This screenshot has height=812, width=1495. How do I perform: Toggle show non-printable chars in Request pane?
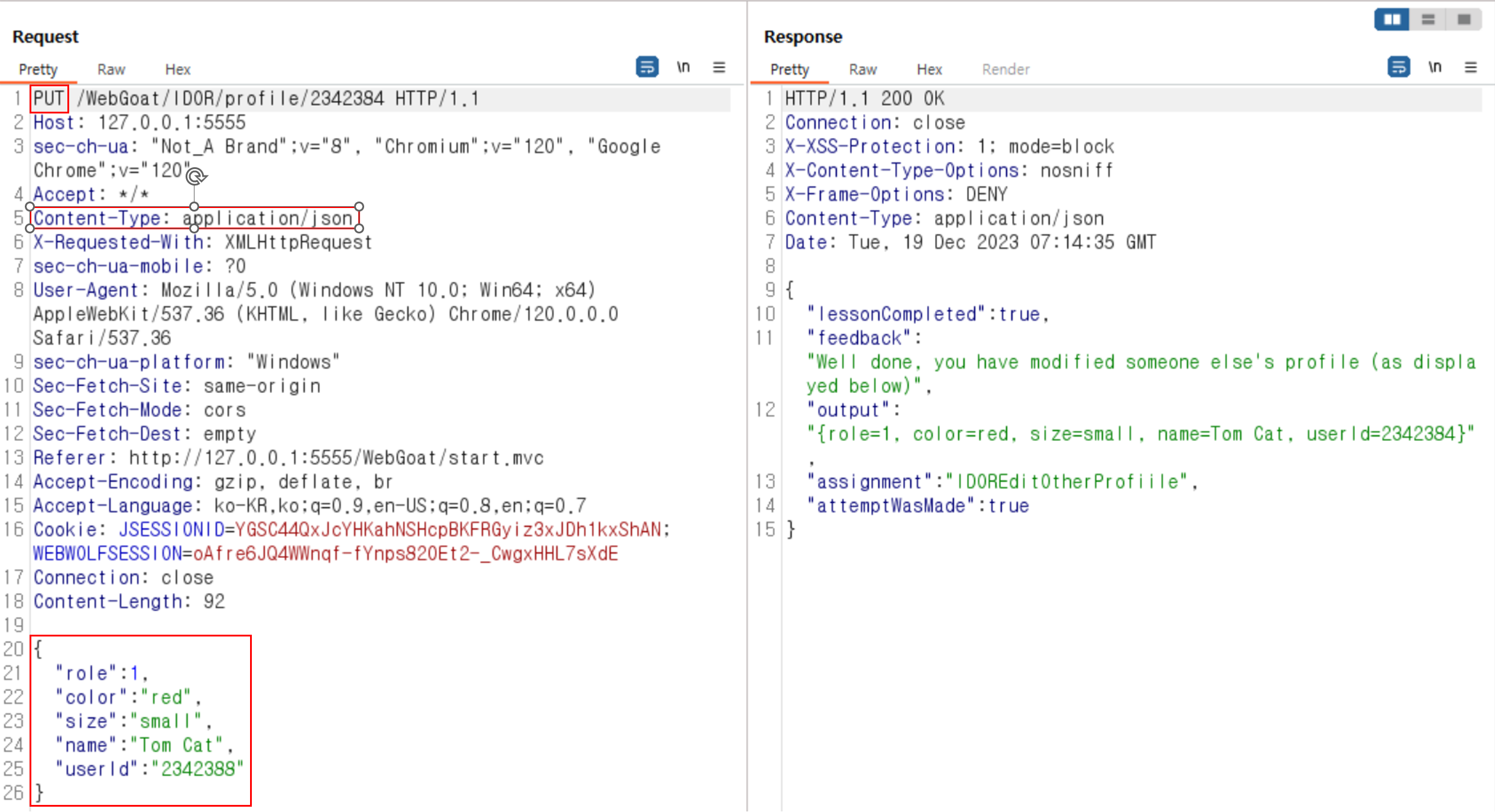click(x=683, y=67)
